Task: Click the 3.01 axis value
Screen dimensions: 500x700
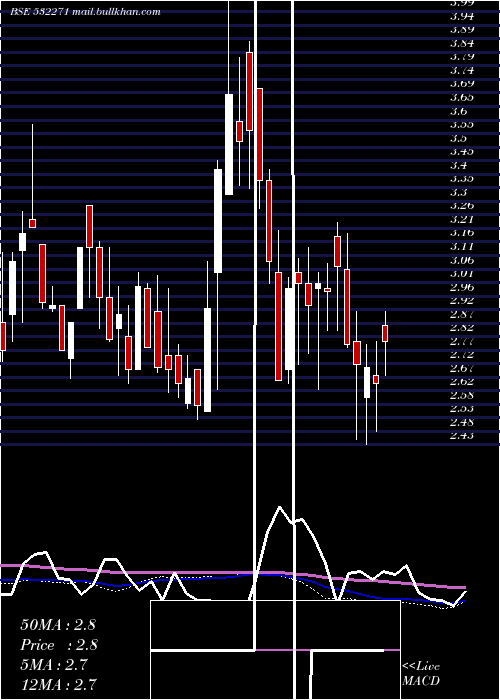Action: [462, 273]
